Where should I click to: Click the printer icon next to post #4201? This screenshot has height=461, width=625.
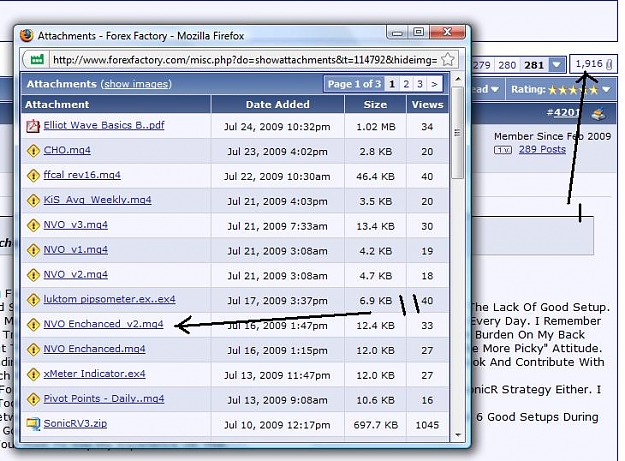pos(598,114)
